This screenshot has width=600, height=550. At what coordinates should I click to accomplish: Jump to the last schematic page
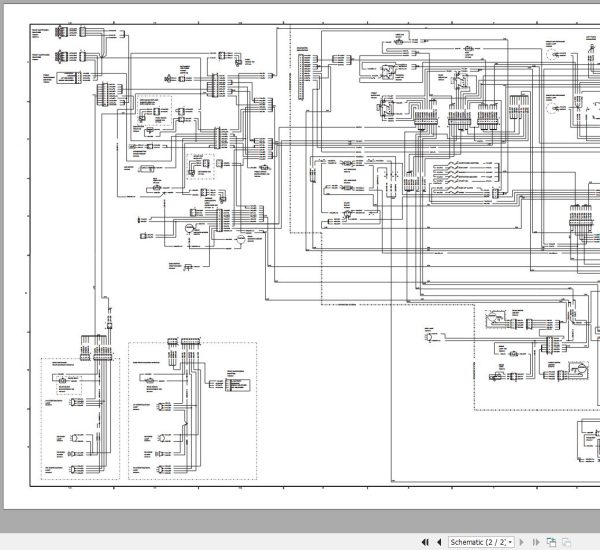pyautogui.click(x=536, y=542)
